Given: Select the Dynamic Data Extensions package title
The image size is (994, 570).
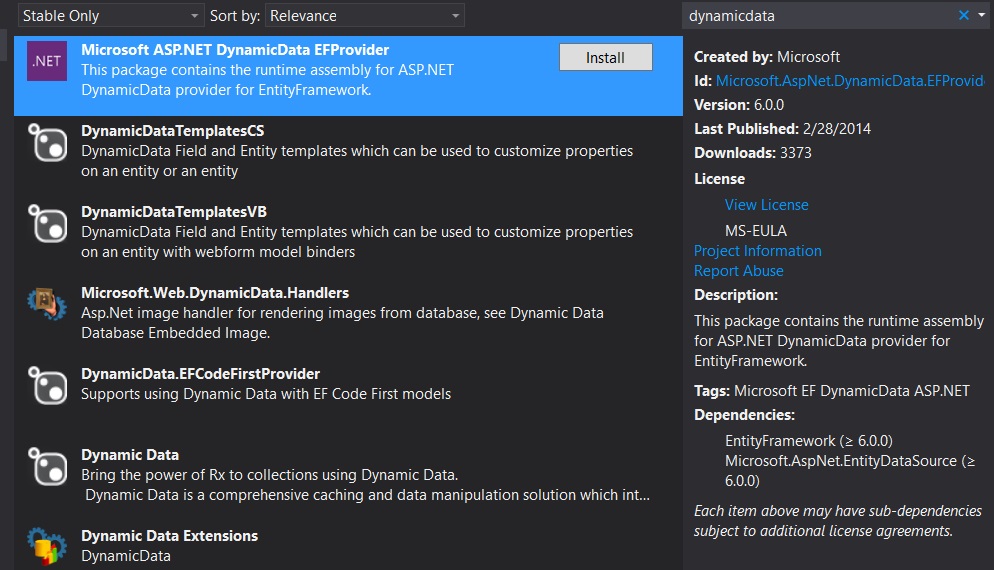Looking at the screenshot, I should (169, 536).
